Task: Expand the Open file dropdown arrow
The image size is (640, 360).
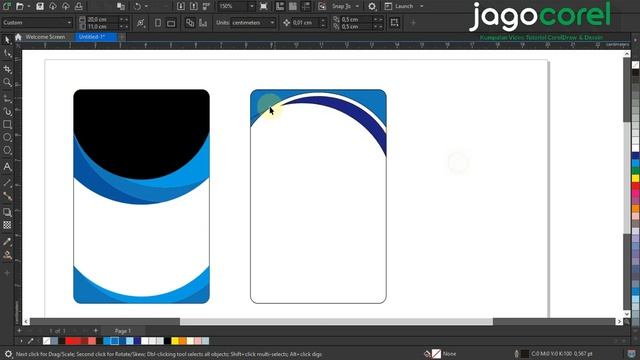Action: click(29, 6)
